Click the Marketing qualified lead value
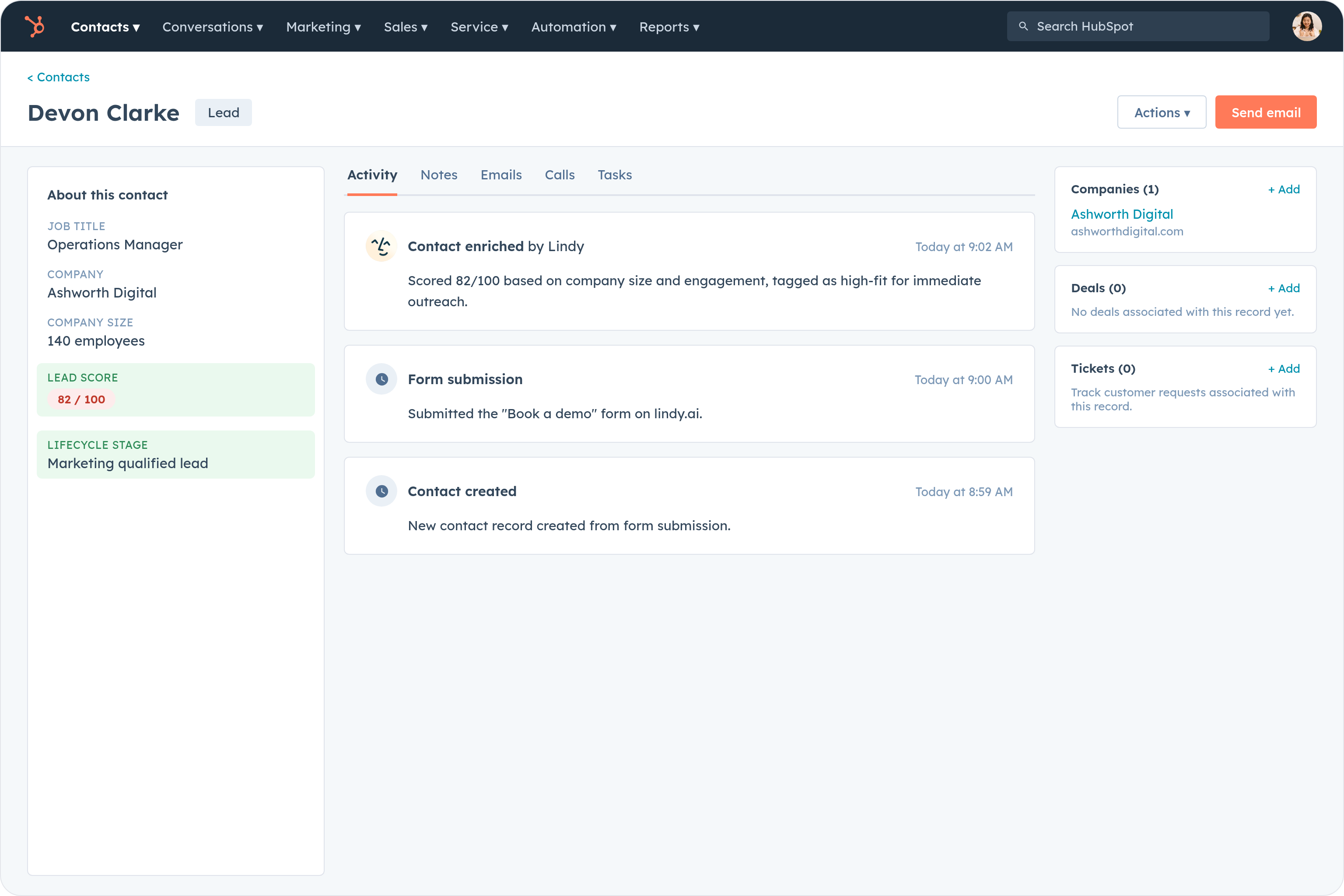Image resolution: width=1344 pixels, height=896 pixels. pos(127,463)
